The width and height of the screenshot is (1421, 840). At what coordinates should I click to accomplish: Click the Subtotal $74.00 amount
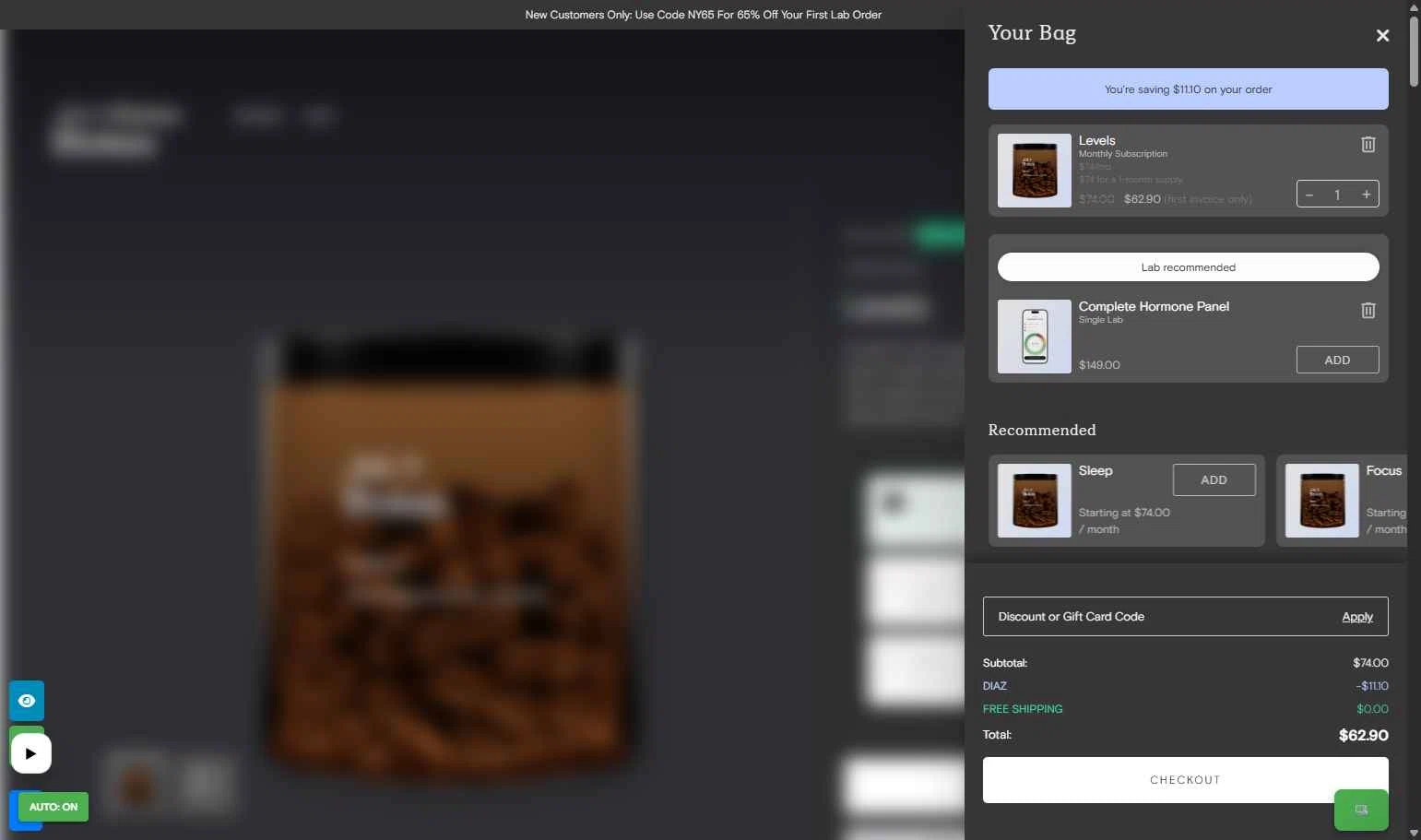point(1370,663)
